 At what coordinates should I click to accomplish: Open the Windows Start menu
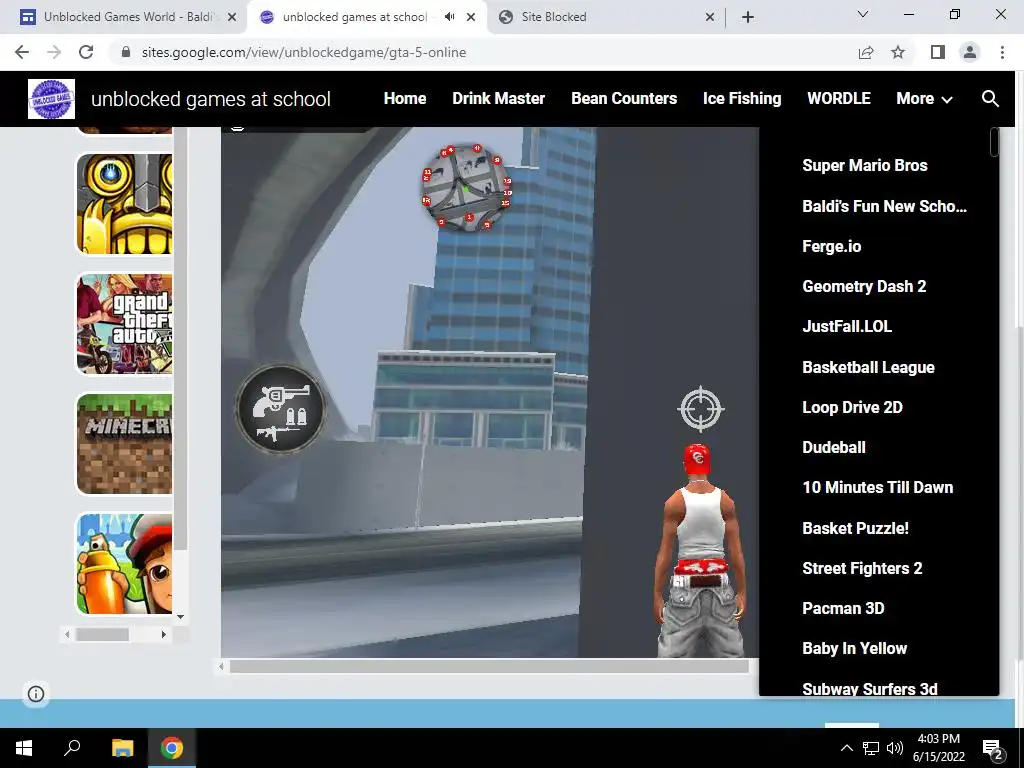coord(24,748)
